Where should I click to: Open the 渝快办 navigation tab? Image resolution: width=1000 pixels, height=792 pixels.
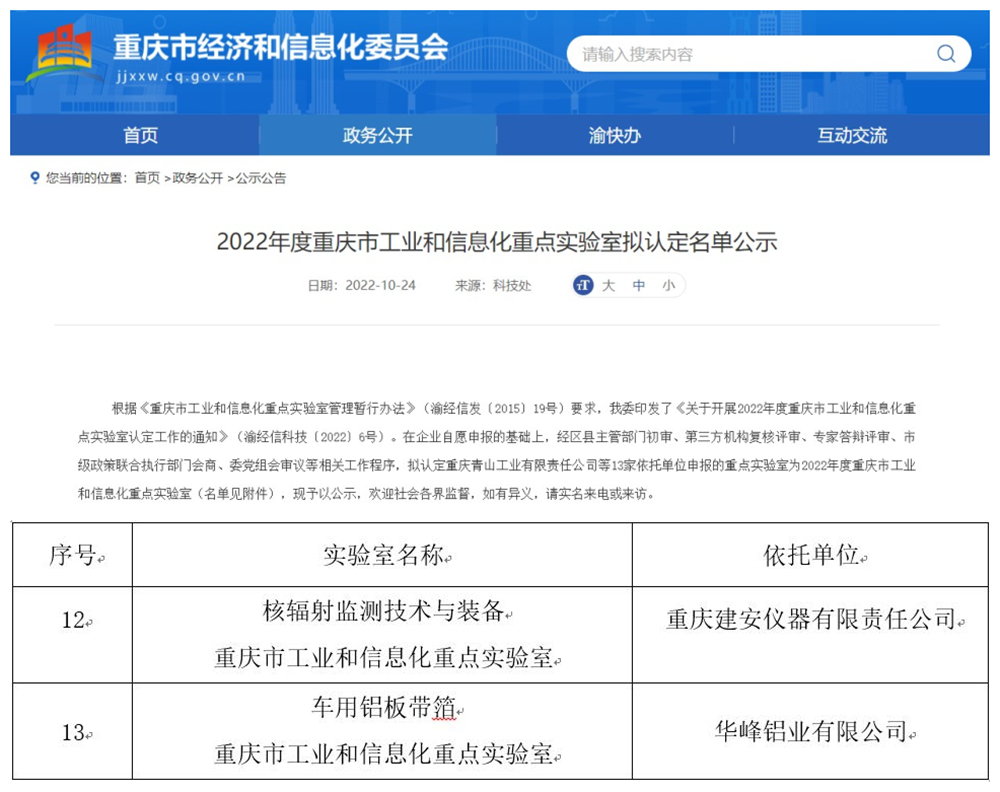tap(614, 136)
